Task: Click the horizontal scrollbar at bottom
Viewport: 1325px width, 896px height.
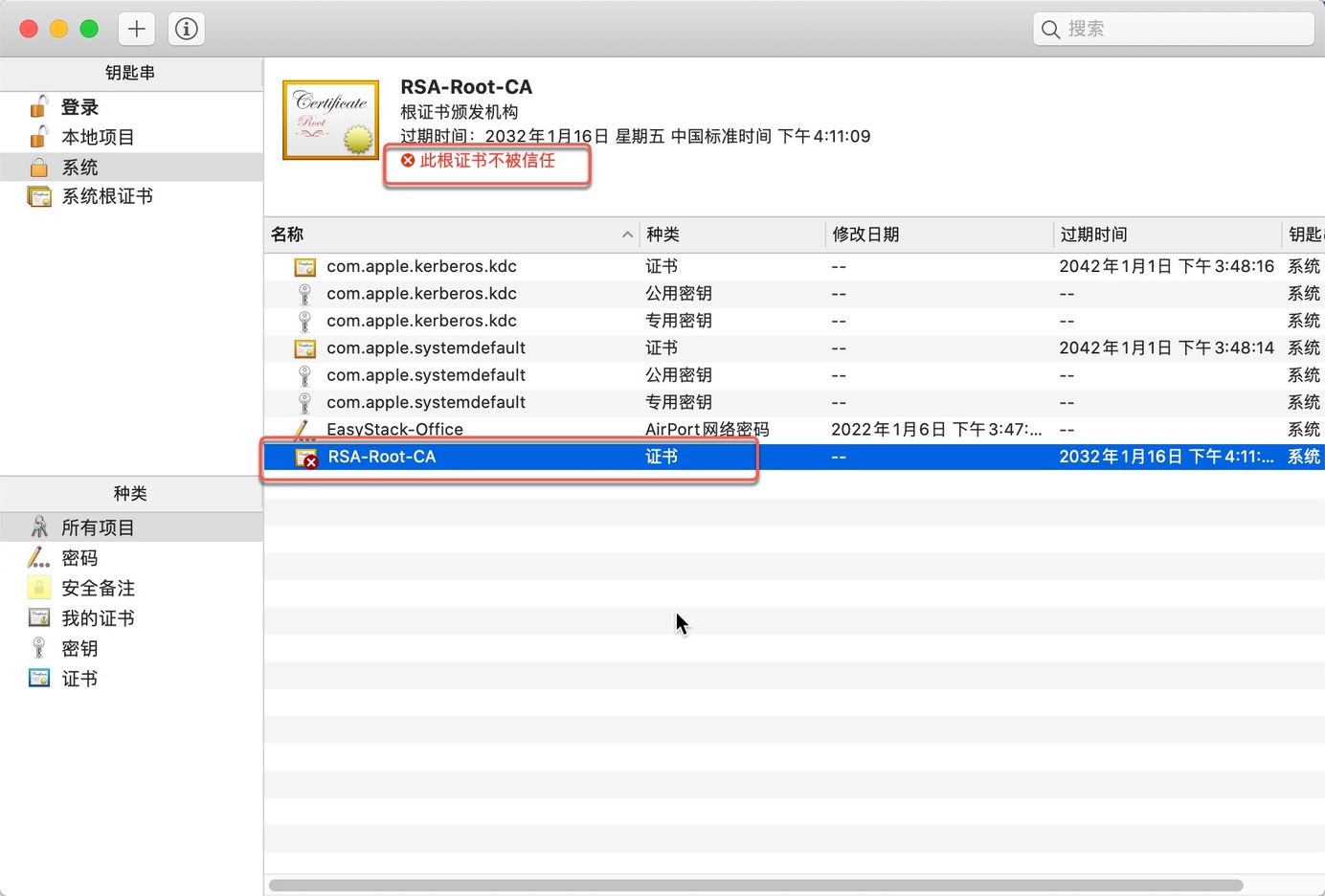Action: 754,885
